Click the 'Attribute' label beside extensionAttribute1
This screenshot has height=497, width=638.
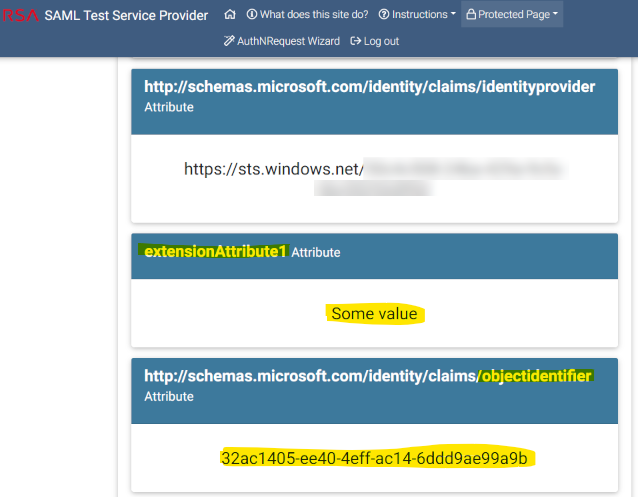click(x=316, y=252)
